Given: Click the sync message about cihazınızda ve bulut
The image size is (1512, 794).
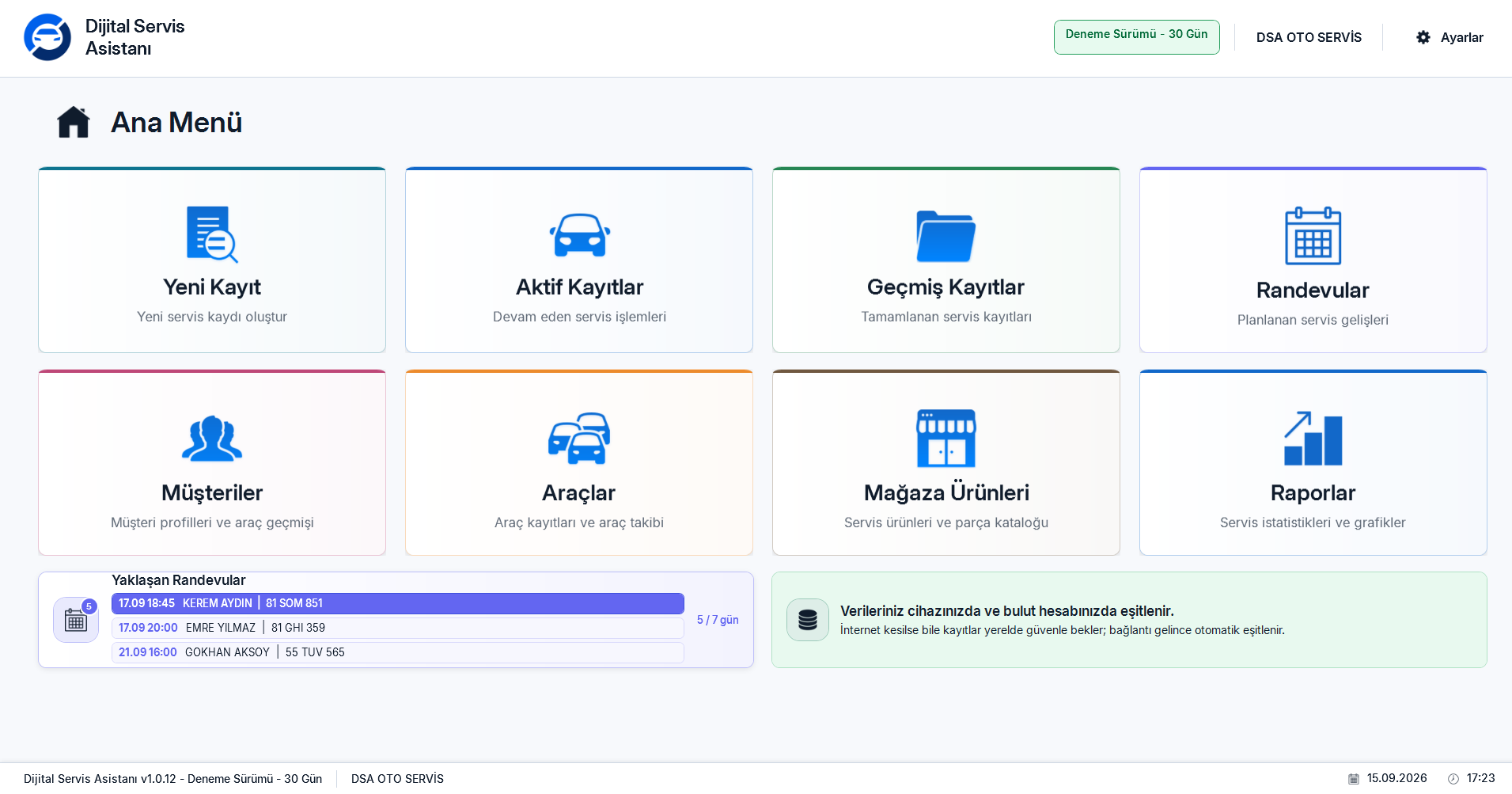Looking at the screenshot, I should click(1006, 611).
